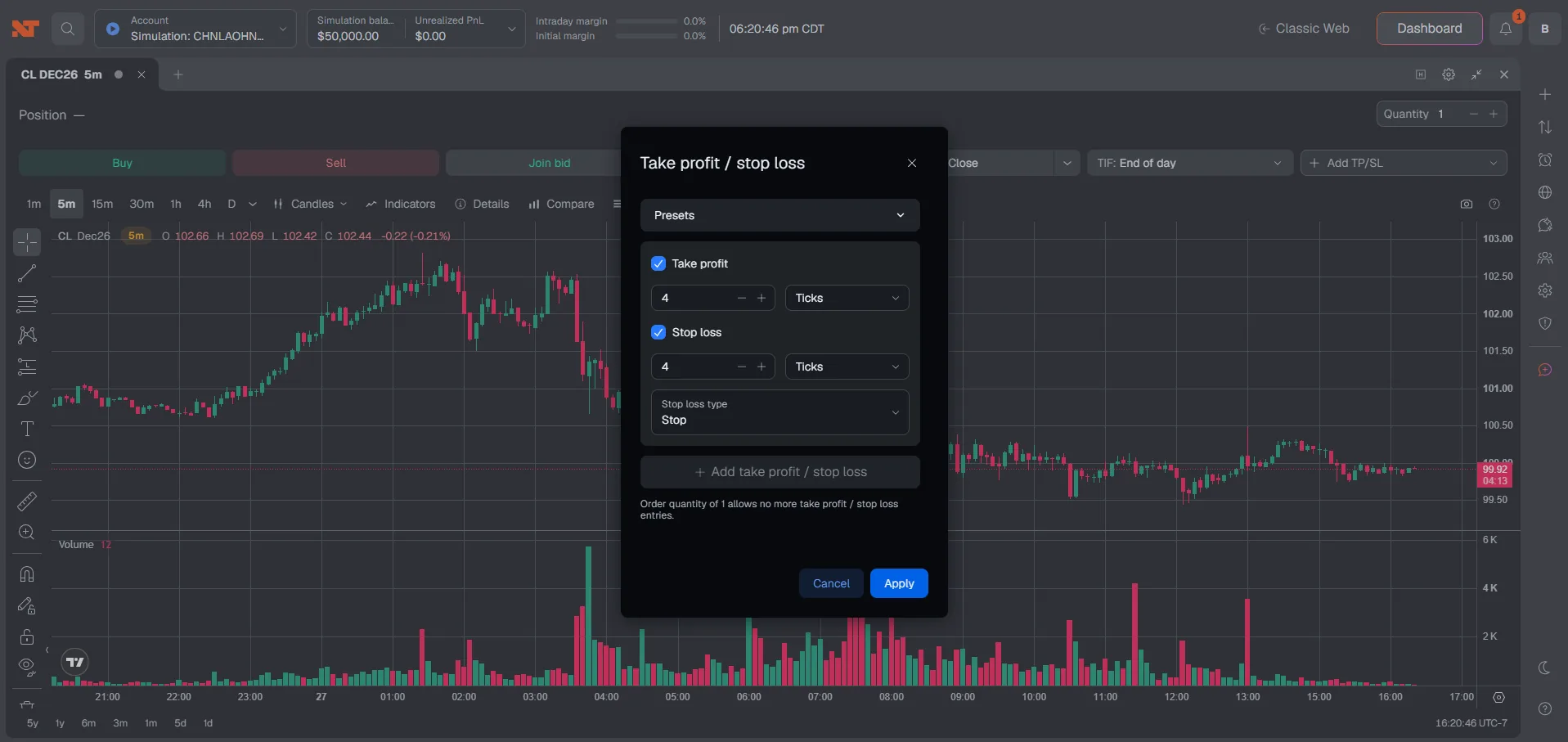Select the ruler measure tool

click(x=27, y=501)
